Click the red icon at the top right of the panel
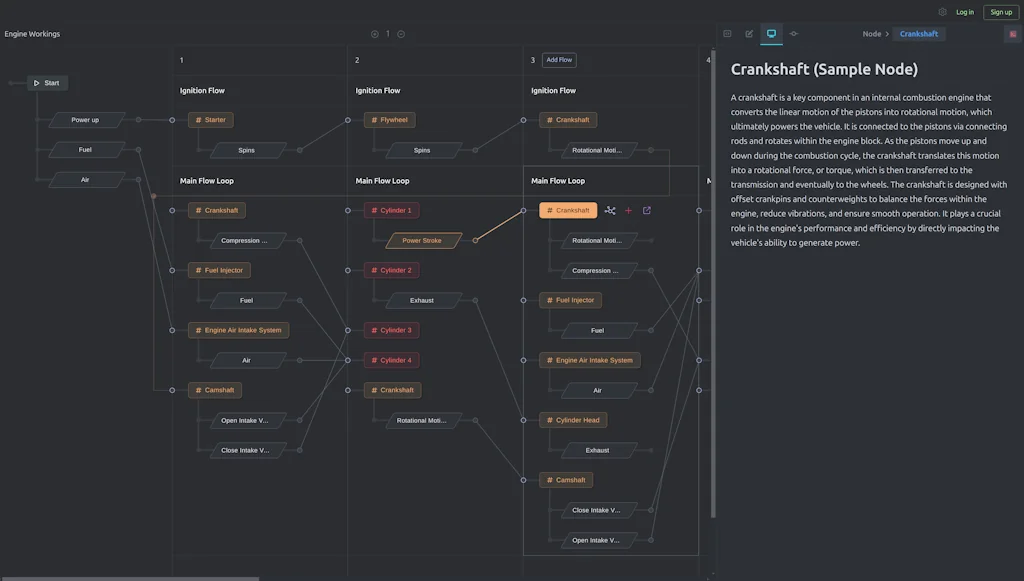This screenshot has height=581, width=1024. coord(1012,33)
